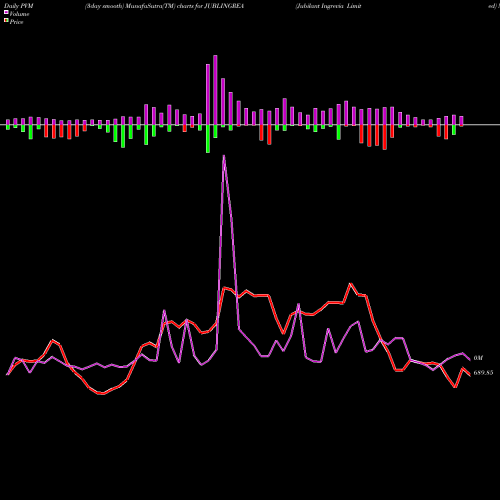Click the 689.85 price value label
Screen dimensions: 500x500
coord(483,373)
